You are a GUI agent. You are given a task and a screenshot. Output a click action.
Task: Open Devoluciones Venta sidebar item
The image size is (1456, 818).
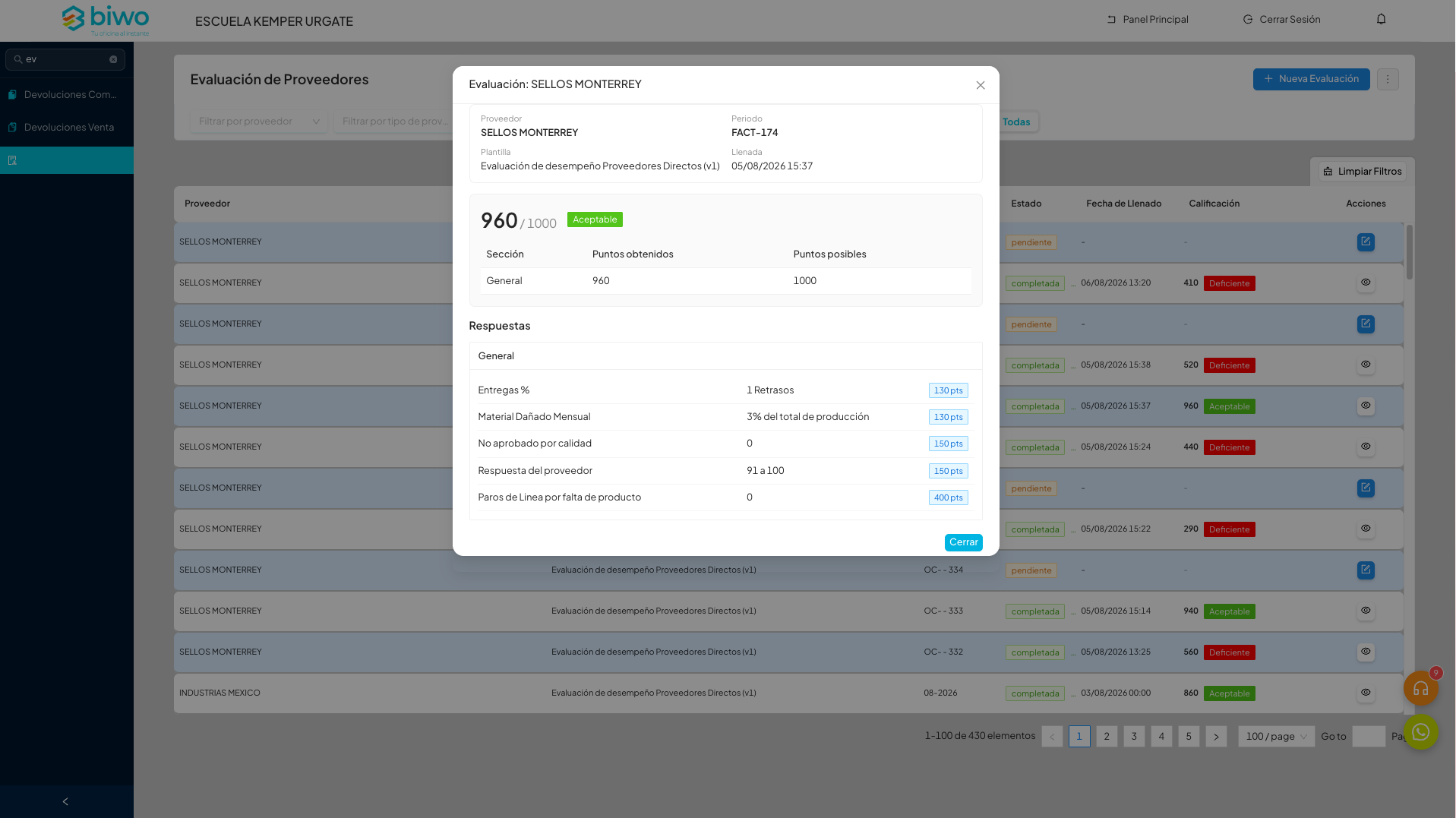(x=67, y=127)
